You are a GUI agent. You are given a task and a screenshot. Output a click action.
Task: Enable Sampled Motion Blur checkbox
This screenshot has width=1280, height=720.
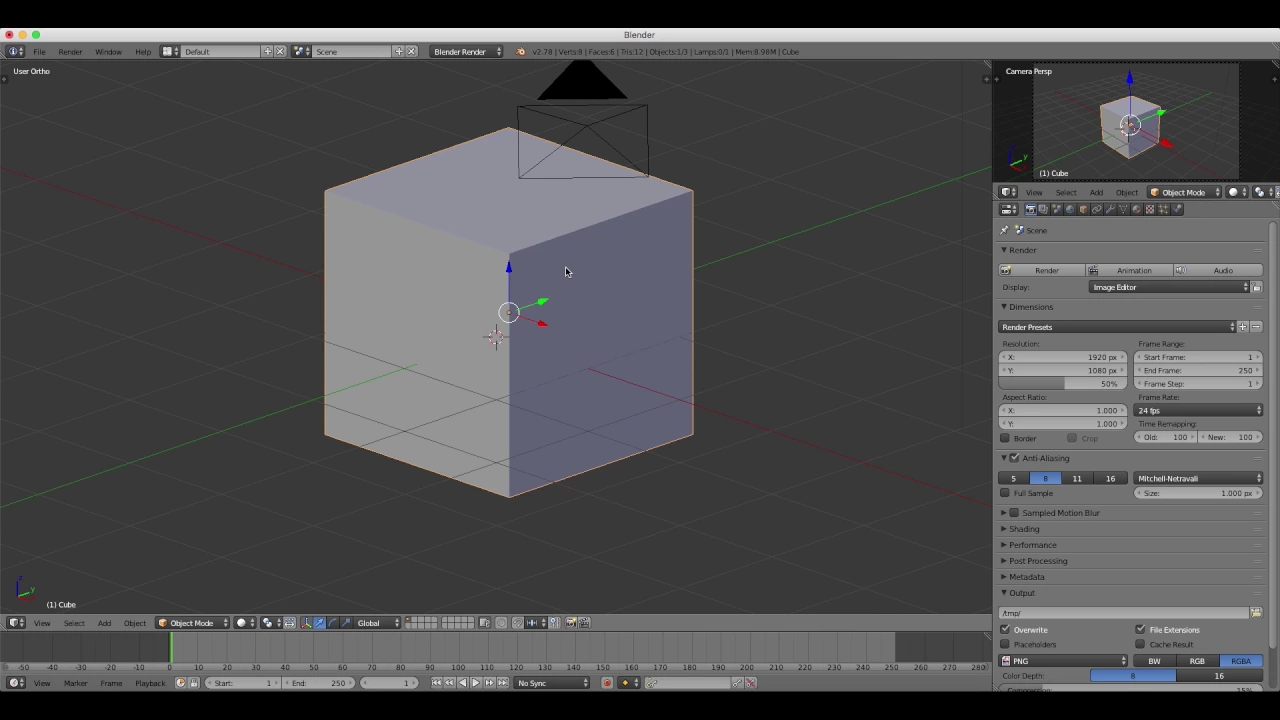(x=1015, y=513)
